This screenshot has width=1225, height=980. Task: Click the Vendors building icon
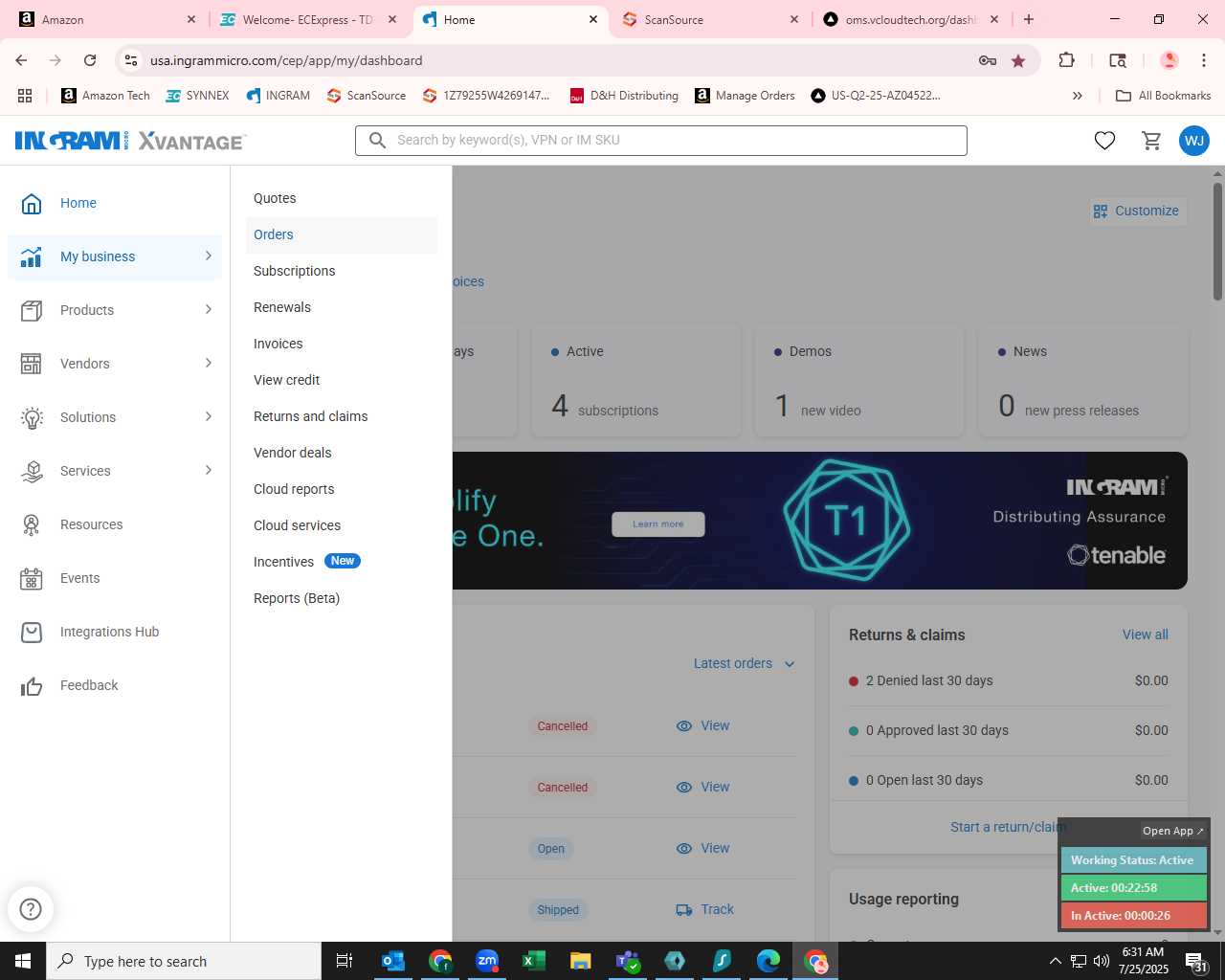tap(32, 364)
